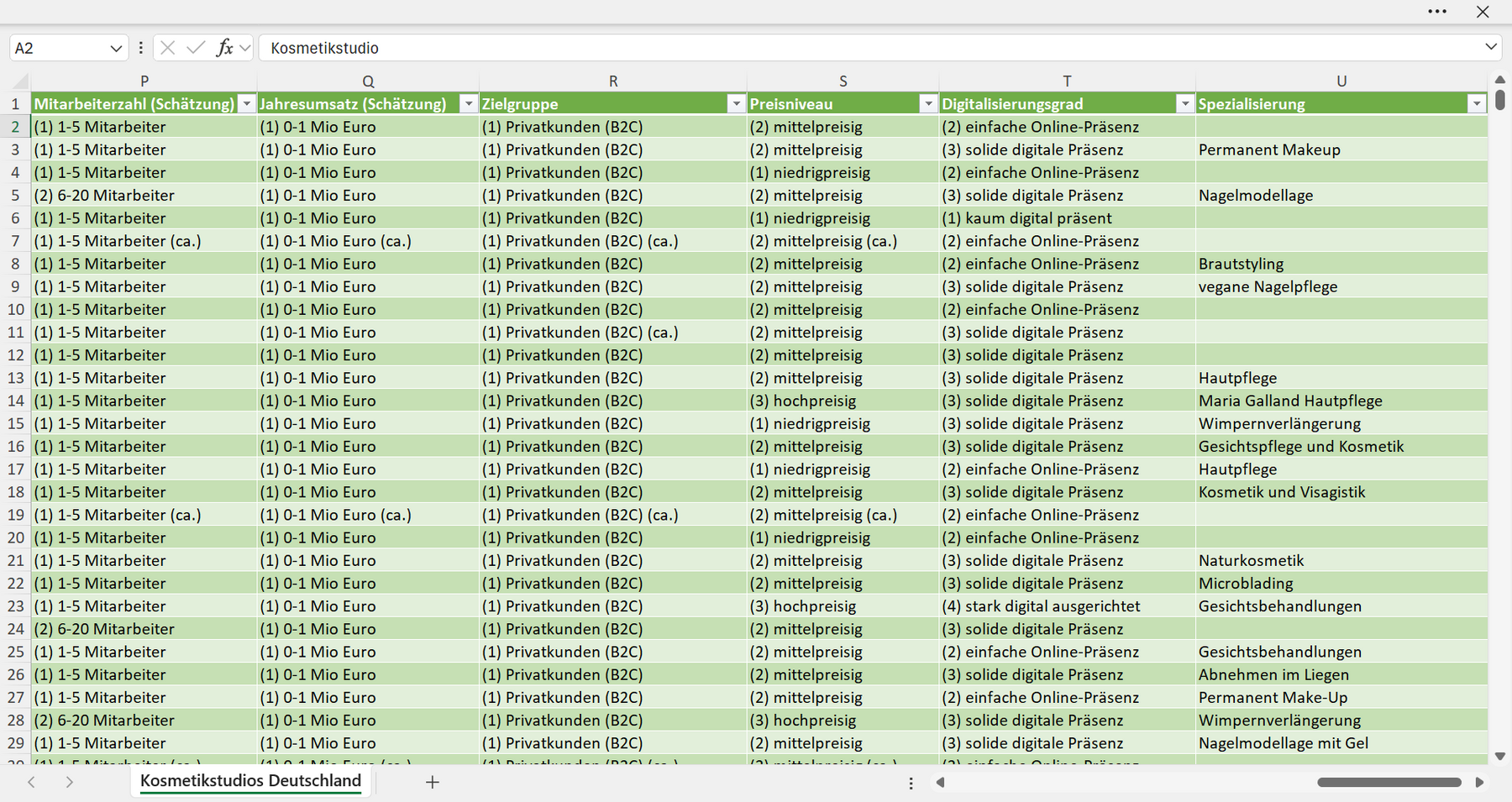Open Mitarbeiterzahl (Schätzung) filter dropdown
The image size is (1512, 802).
coord(246,104)
